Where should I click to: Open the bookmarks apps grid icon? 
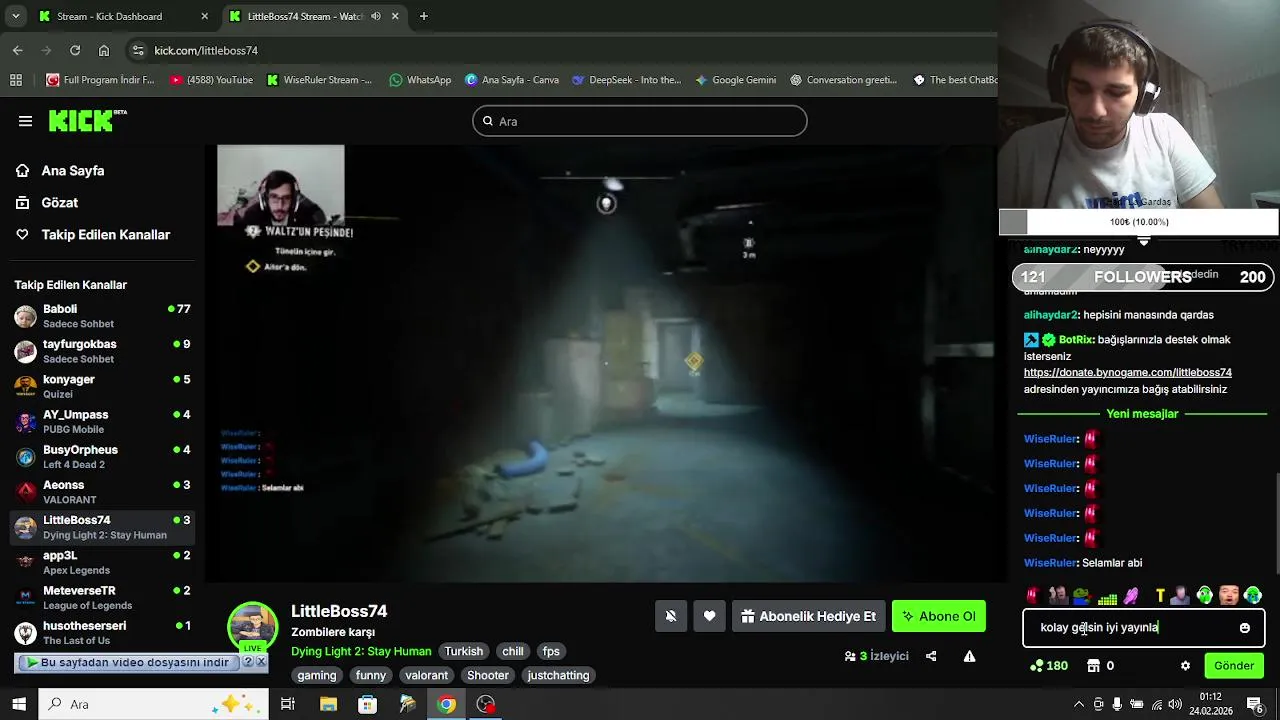[15, 80]
